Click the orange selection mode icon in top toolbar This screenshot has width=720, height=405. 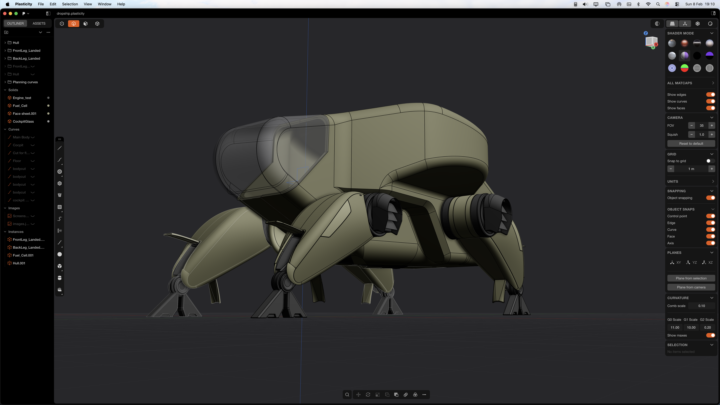pyautogui.click(x=73, y=23)
